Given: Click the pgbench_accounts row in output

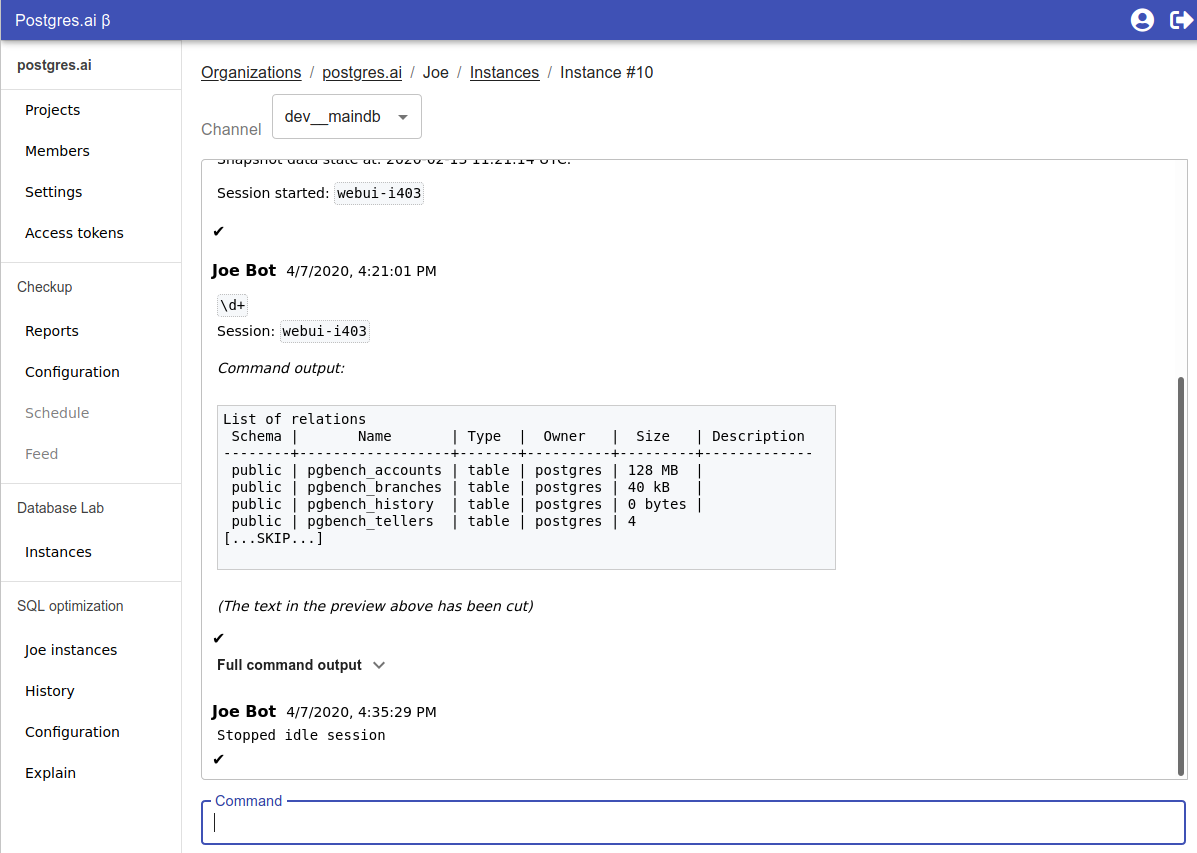Looking at the screenshot, I should (466, 470).
